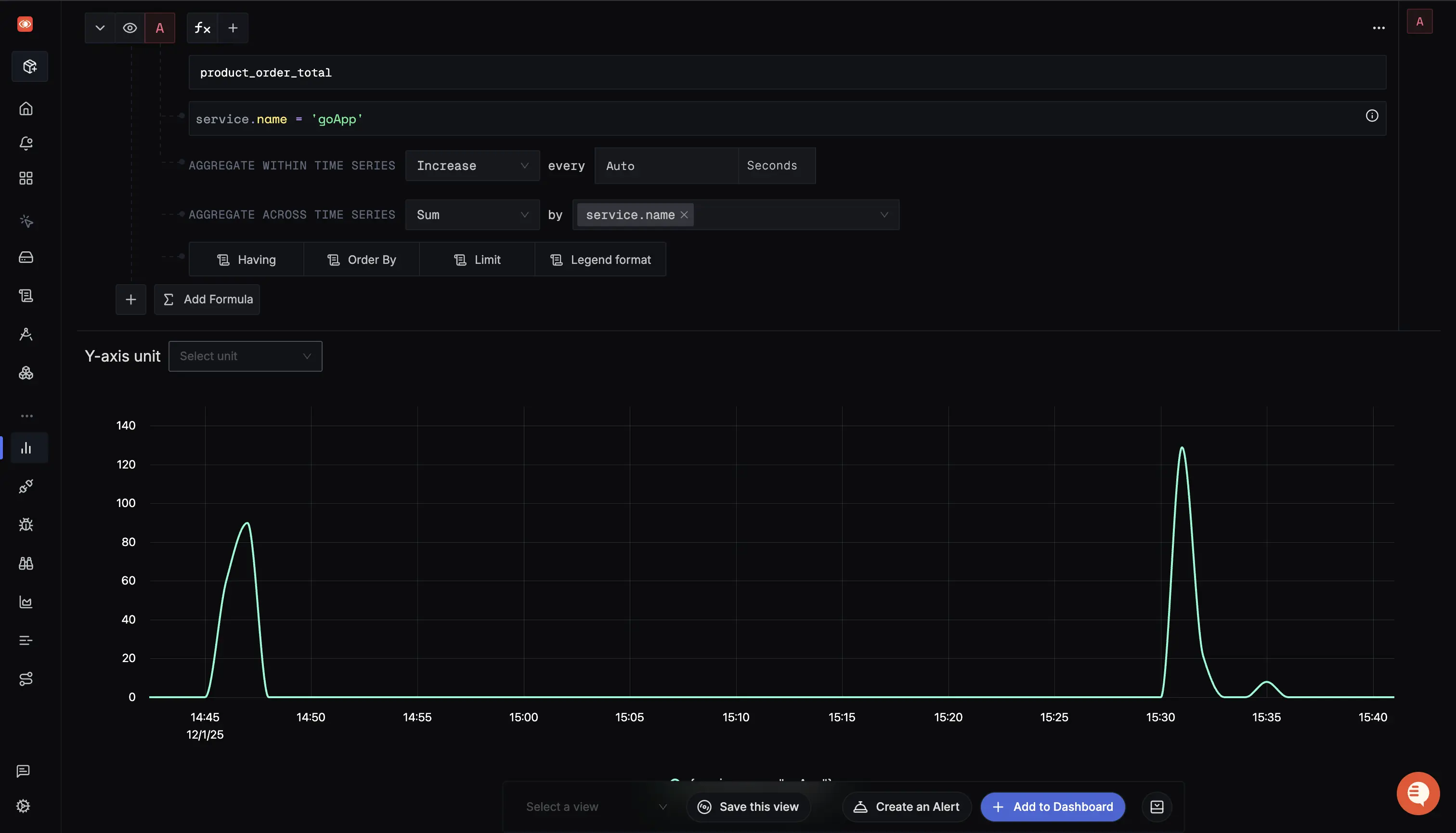Toggle visibility of query A with the eye icon

click(x=130, y=27)
